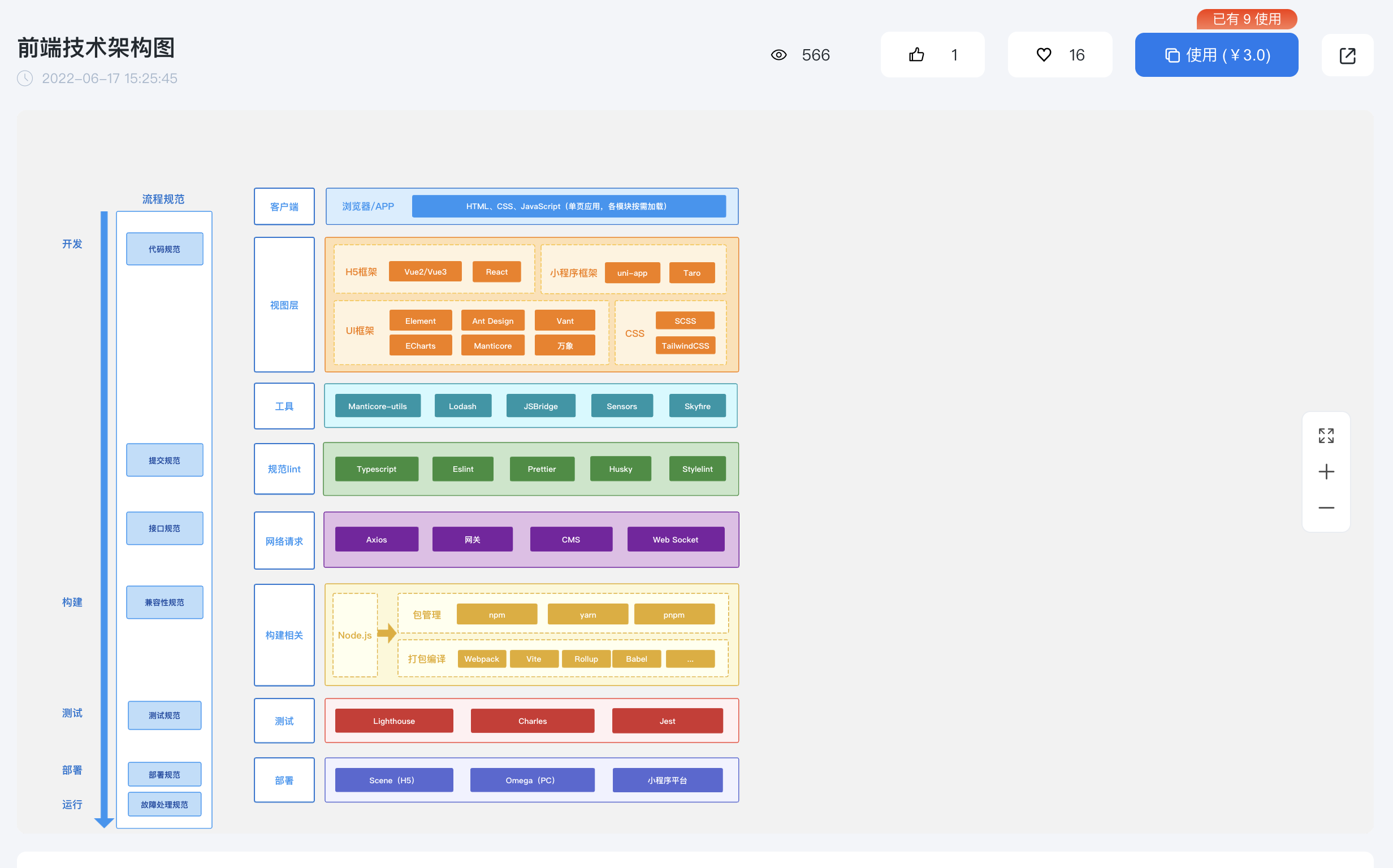Select the Lighthouse red block
The width and height of the screenshot is (1393, 868).
394,721
